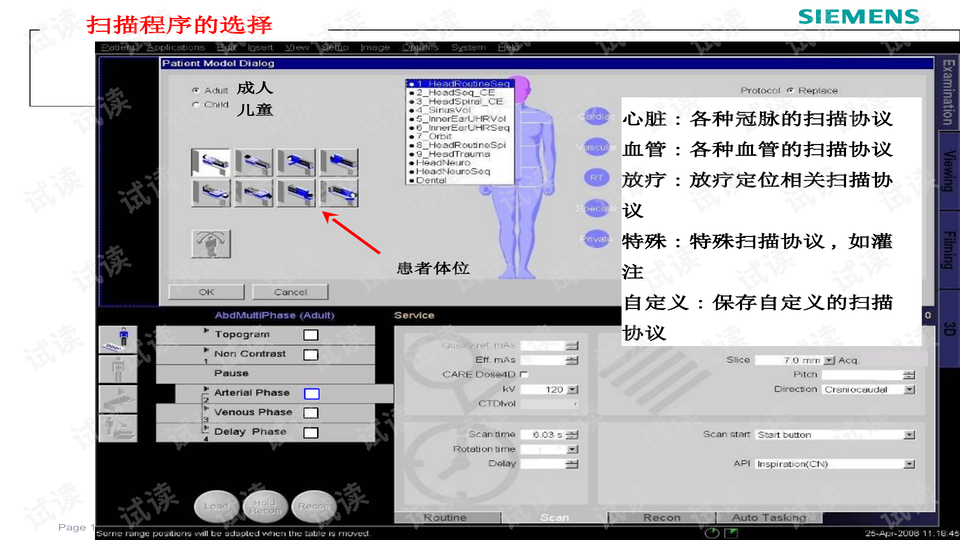Open the Direction dropdown showing Craniocaudal
The image size is (960, 540).
(x=910, y=389)
